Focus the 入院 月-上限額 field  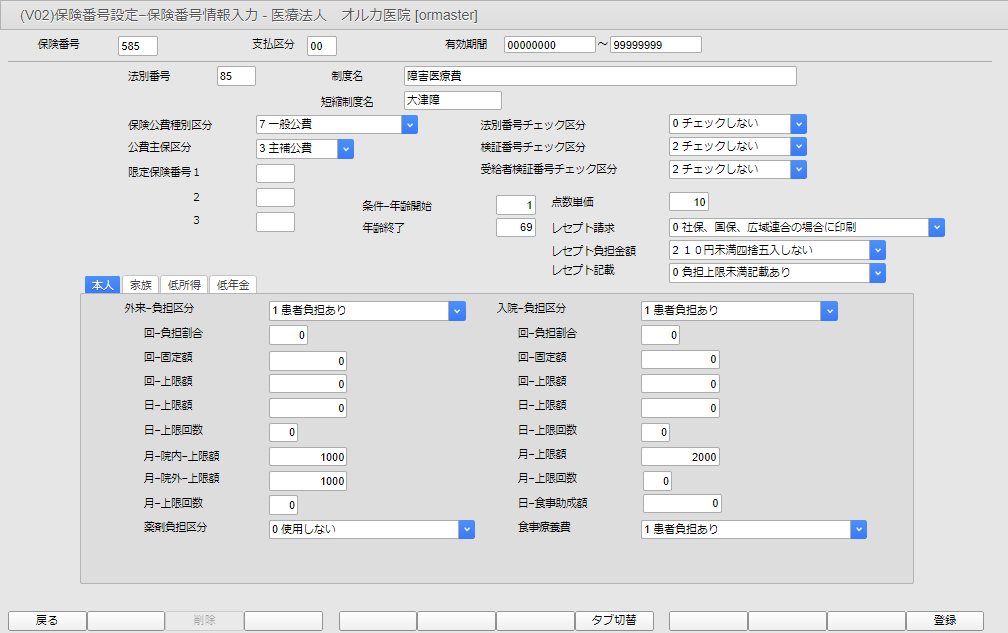(x=679, y=457)
